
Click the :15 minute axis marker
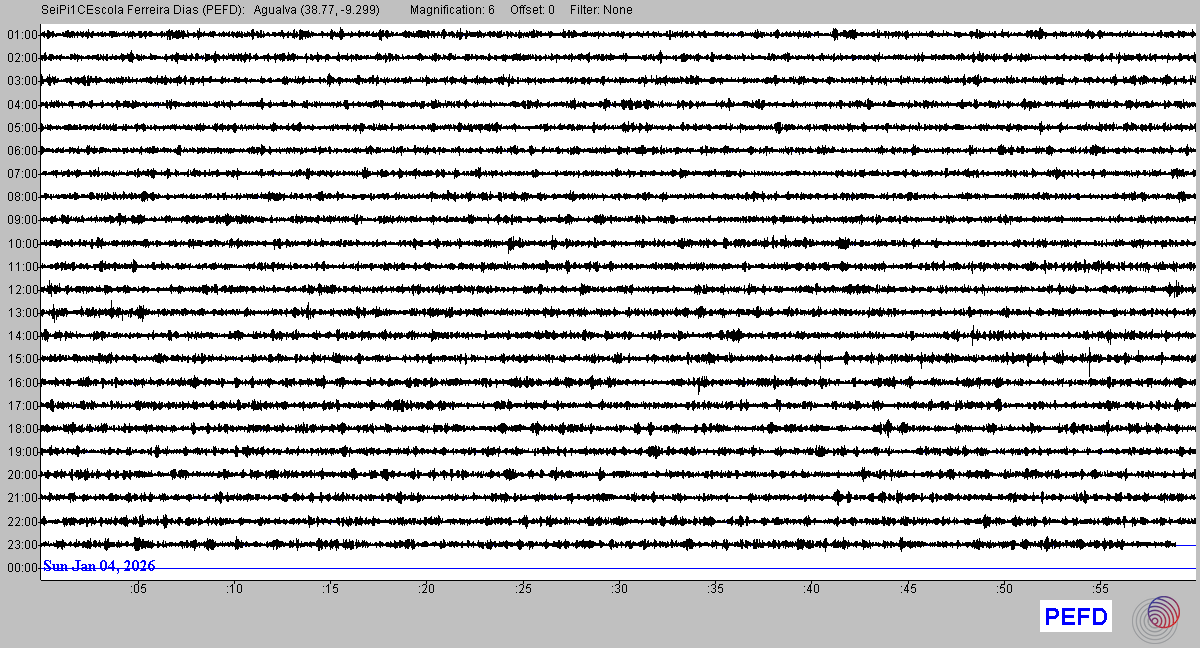[x=331, y=589]
